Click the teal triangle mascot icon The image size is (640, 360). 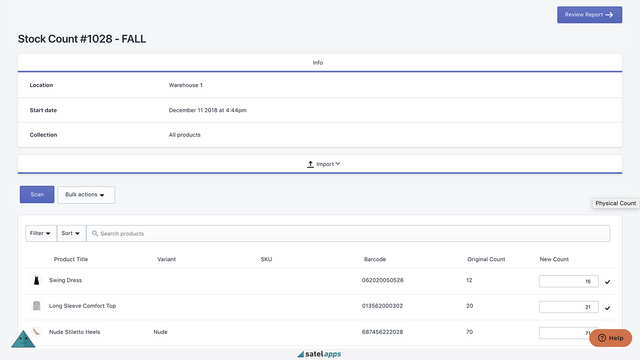pyautogui.click(x=23, y=339)
